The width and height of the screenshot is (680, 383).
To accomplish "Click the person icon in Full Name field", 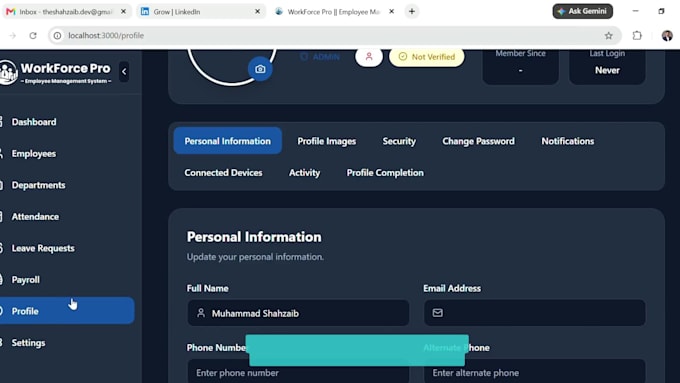I will tap(201, 313).
